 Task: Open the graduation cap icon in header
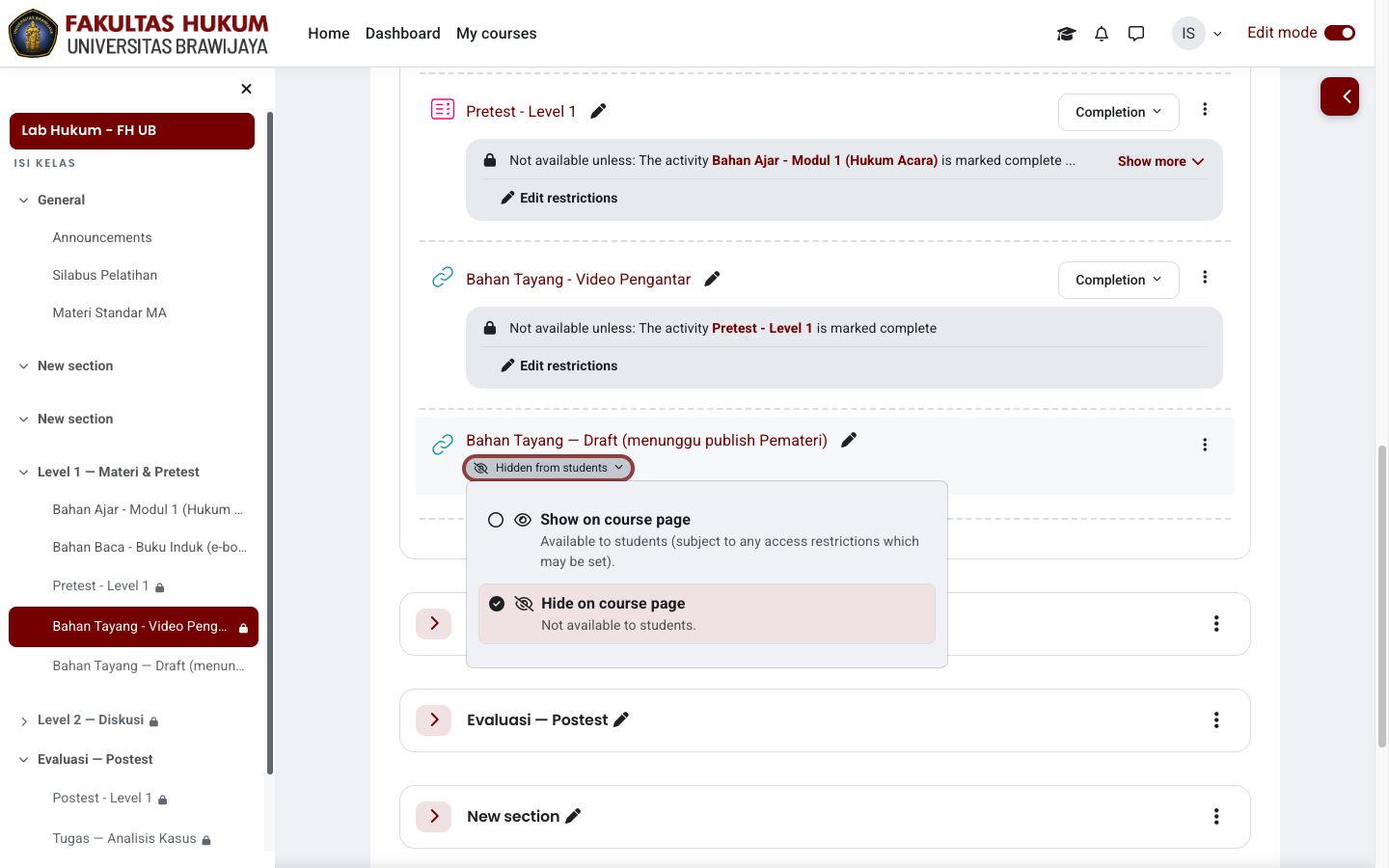(x=1066, y=34)
